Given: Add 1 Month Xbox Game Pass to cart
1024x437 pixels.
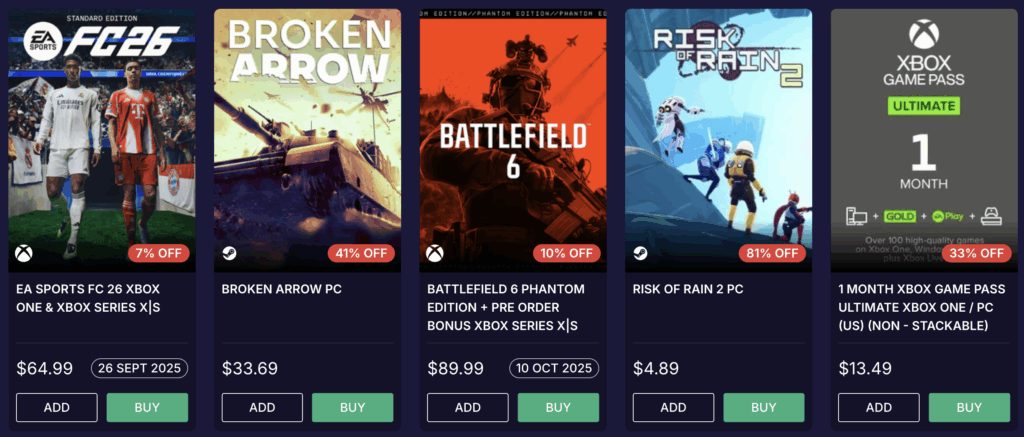Looking at the screenshot, I should click(879, 407).
